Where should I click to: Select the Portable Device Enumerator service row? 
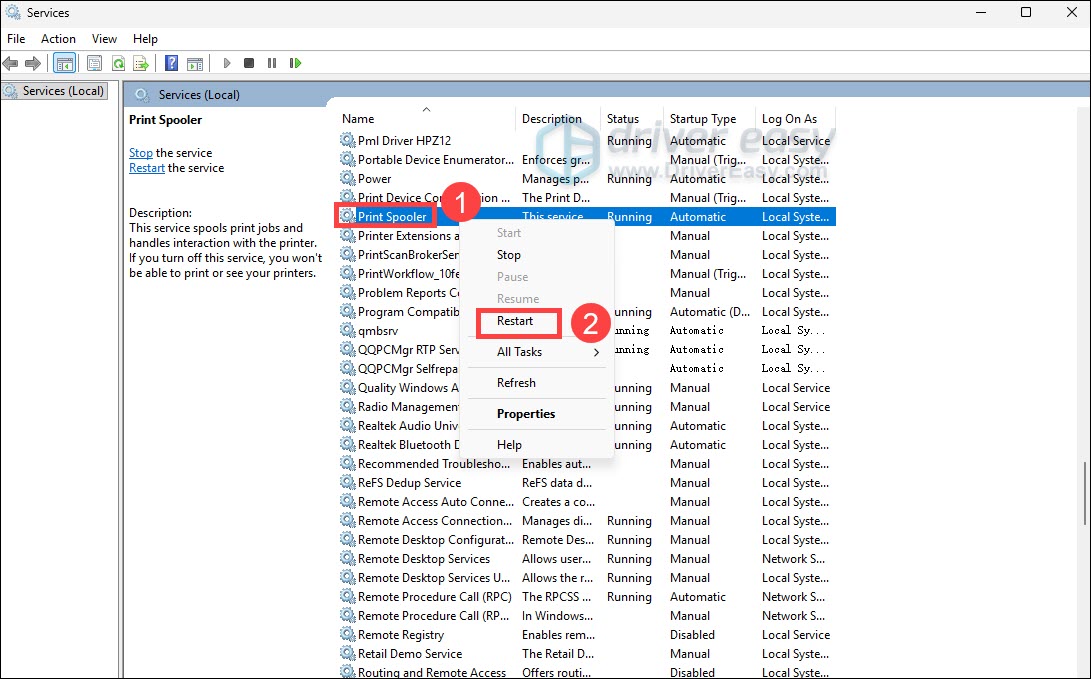587,160
